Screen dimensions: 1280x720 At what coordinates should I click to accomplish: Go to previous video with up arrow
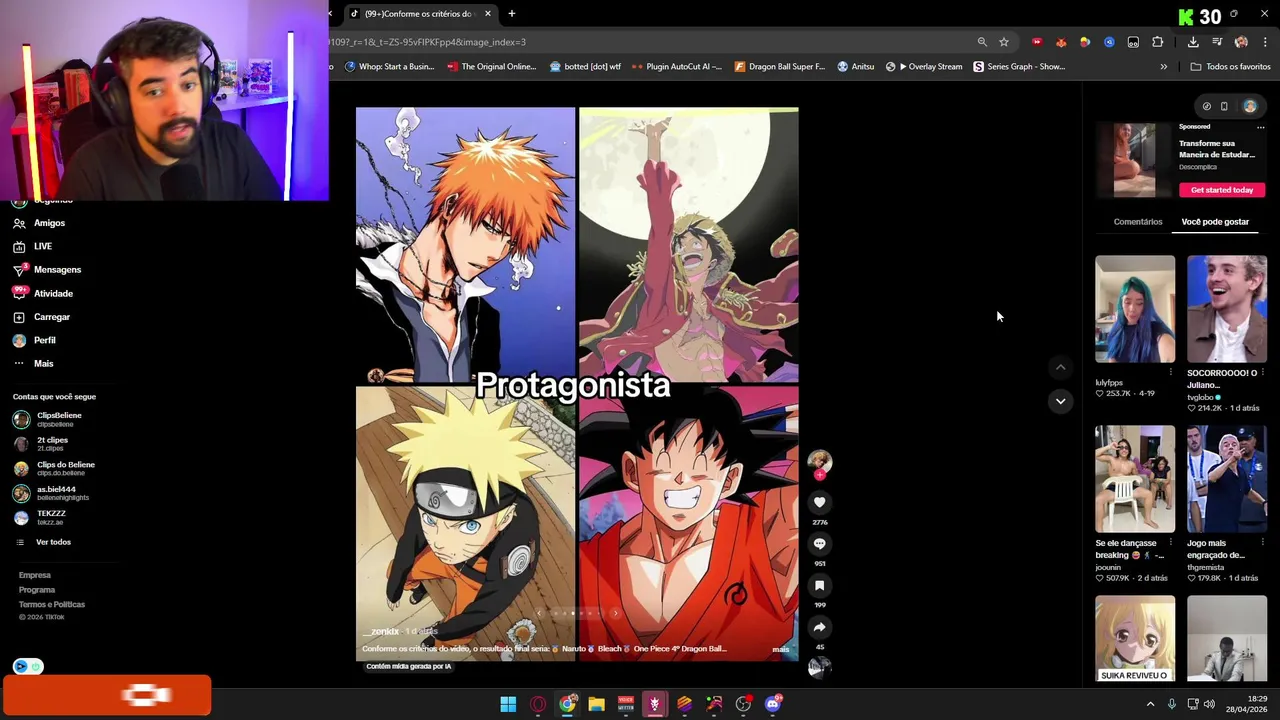tap(1061, 367)
